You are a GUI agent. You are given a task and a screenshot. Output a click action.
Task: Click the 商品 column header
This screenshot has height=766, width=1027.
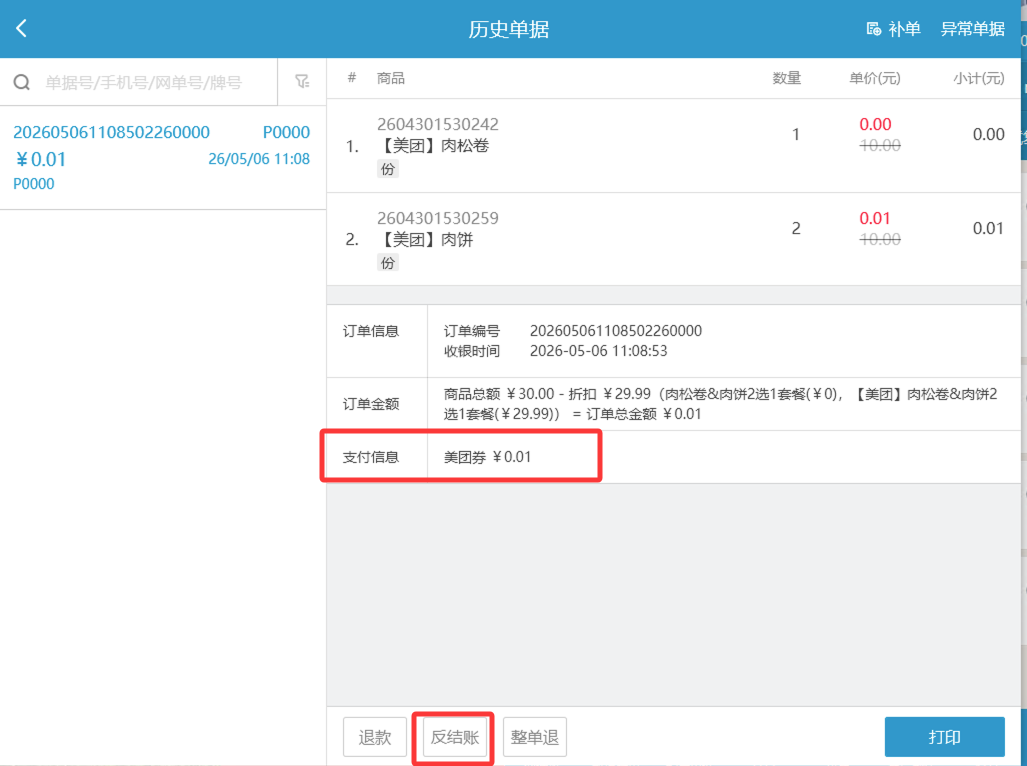coord(390,78)
